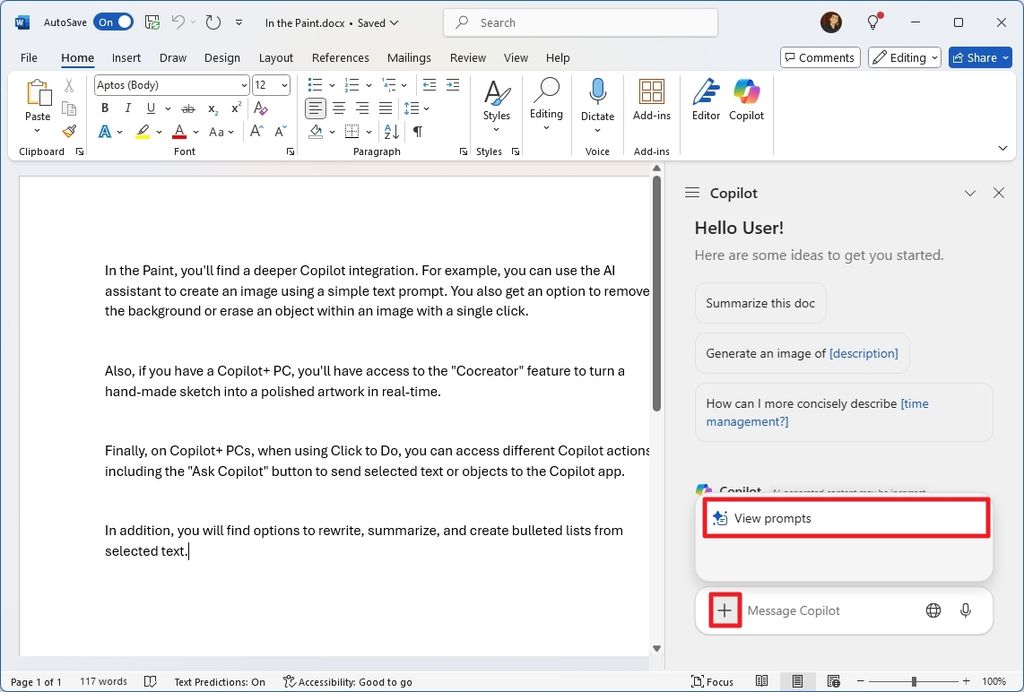This screenshot has width=1024, height=692.
Task: Increase paragraph indent
Action: click(453, 85)
